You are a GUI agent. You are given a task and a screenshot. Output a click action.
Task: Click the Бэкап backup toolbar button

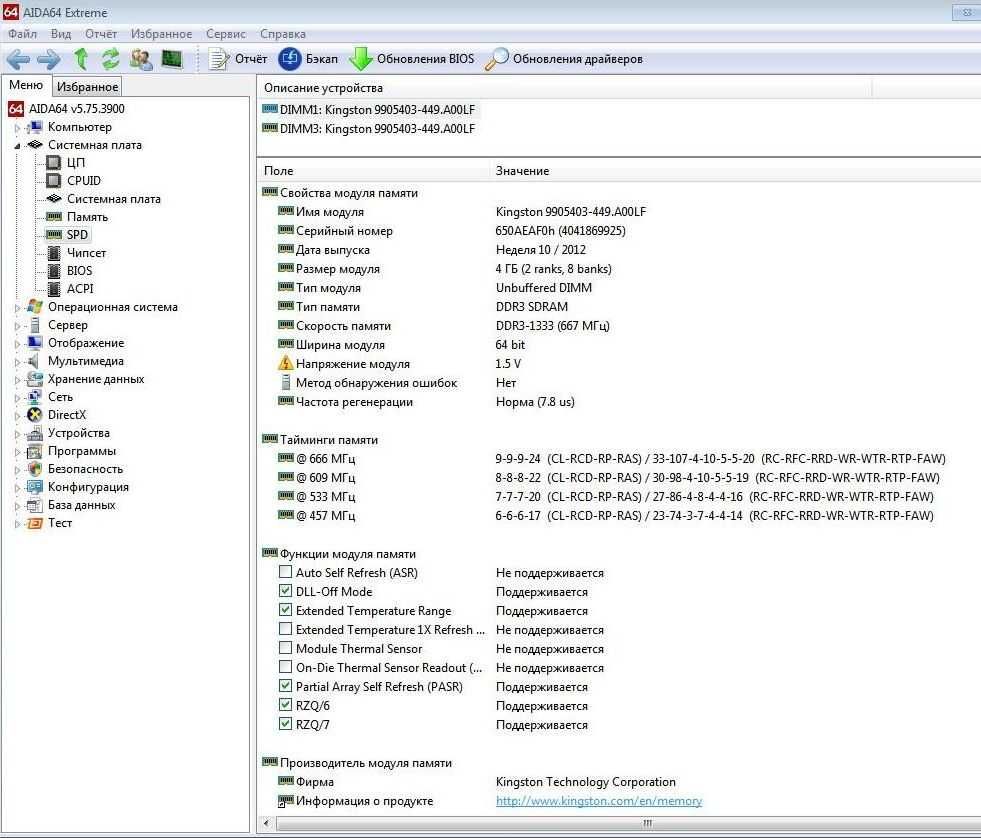pyautogui.click(x=308, y=59)
